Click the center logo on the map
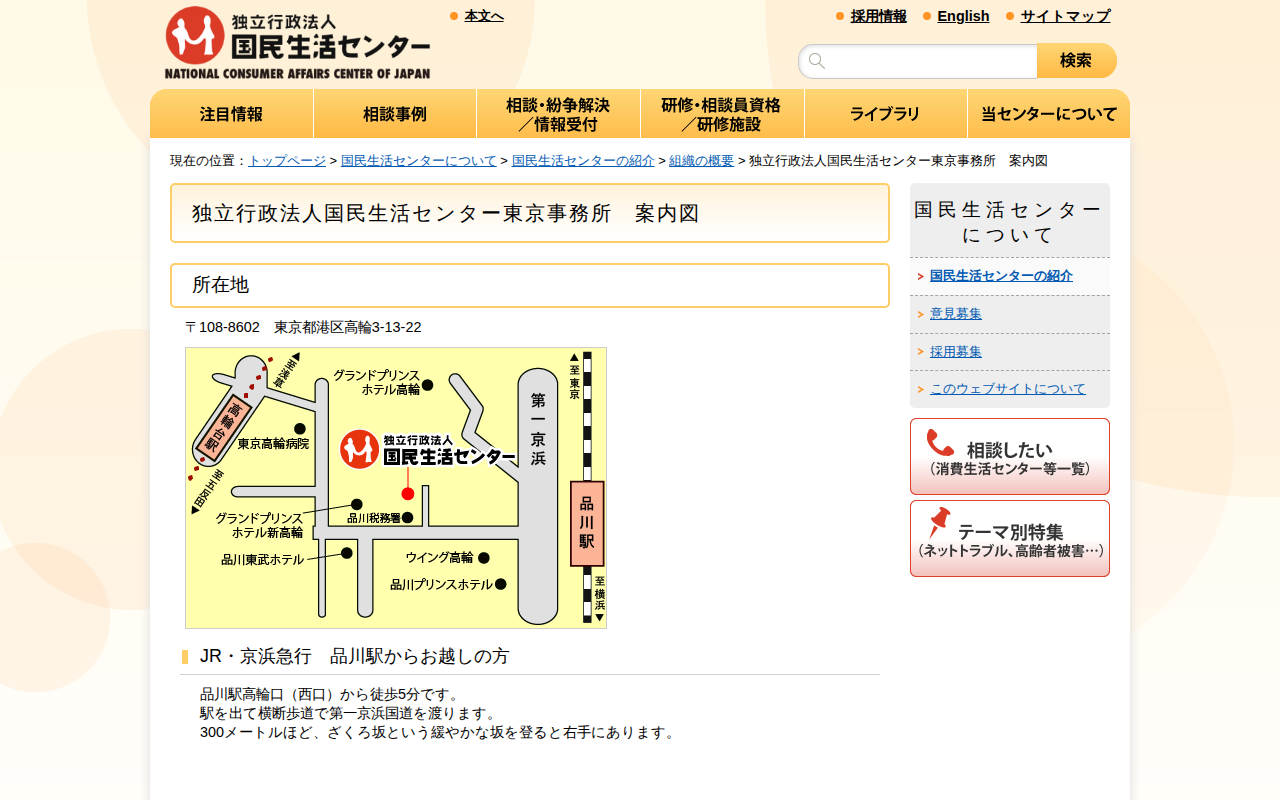Viewport: 1280px width, 800px height. 429,450
